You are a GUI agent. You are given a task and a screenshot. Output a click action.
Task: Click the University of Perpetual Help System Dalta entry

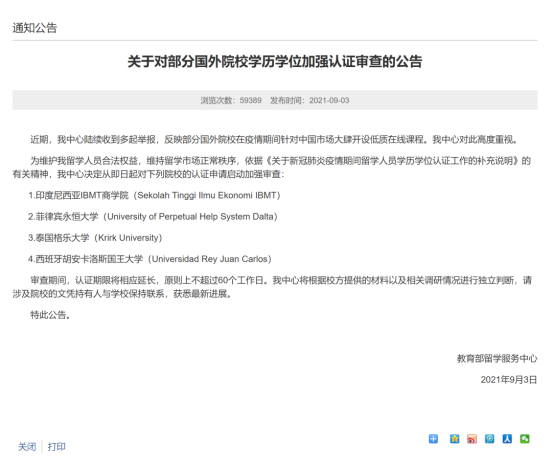(x=153, y=217)
